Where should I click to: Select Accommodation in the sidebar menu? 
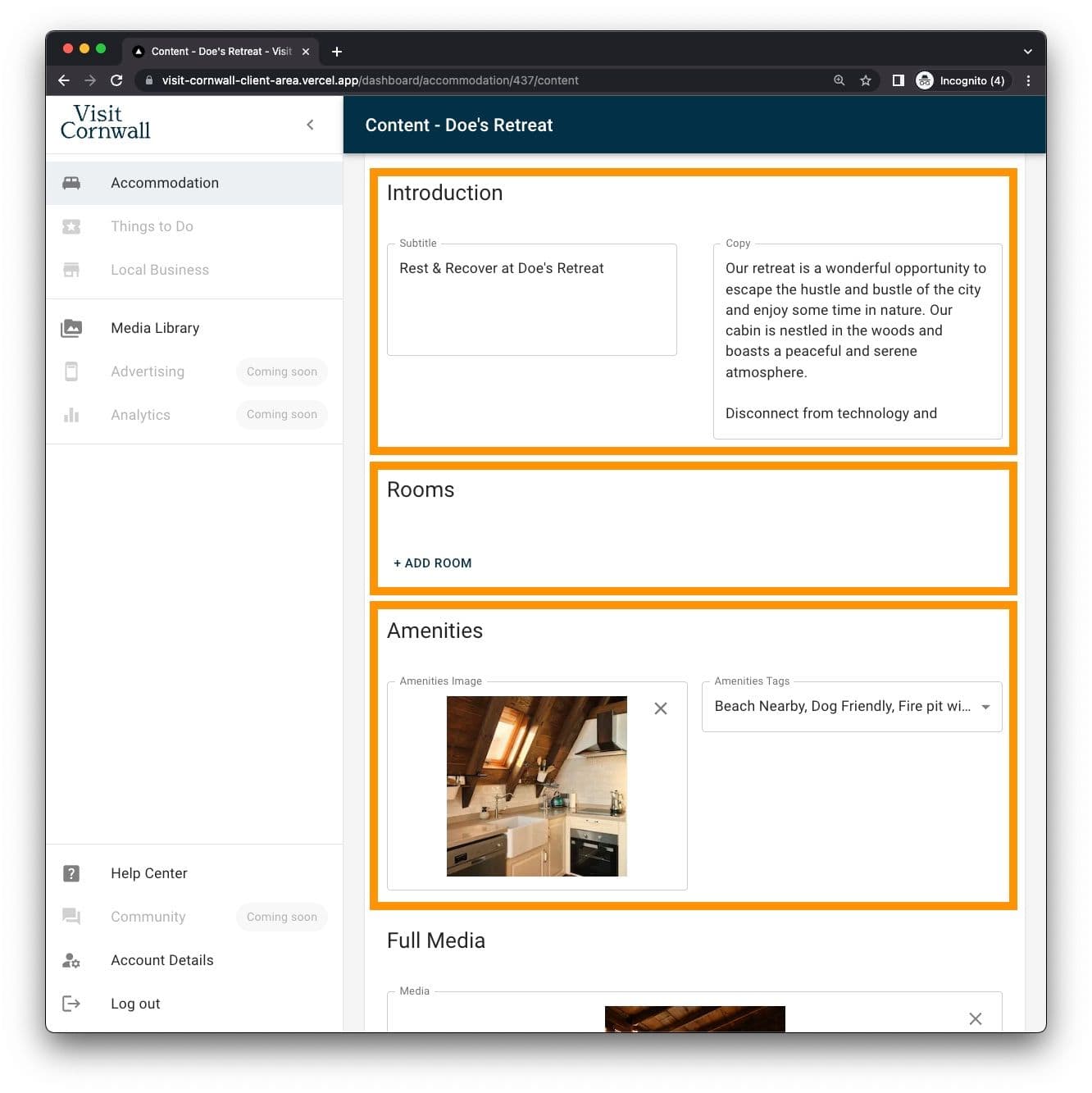165,183
